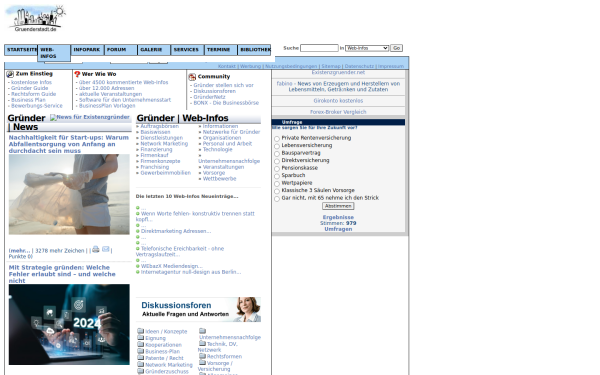Image resolution: width=600 pixels, height=375 pixels.
Task: Click folder icon beside Network Marketing forum
Action: pyautogui.click(x=140, y=364)
